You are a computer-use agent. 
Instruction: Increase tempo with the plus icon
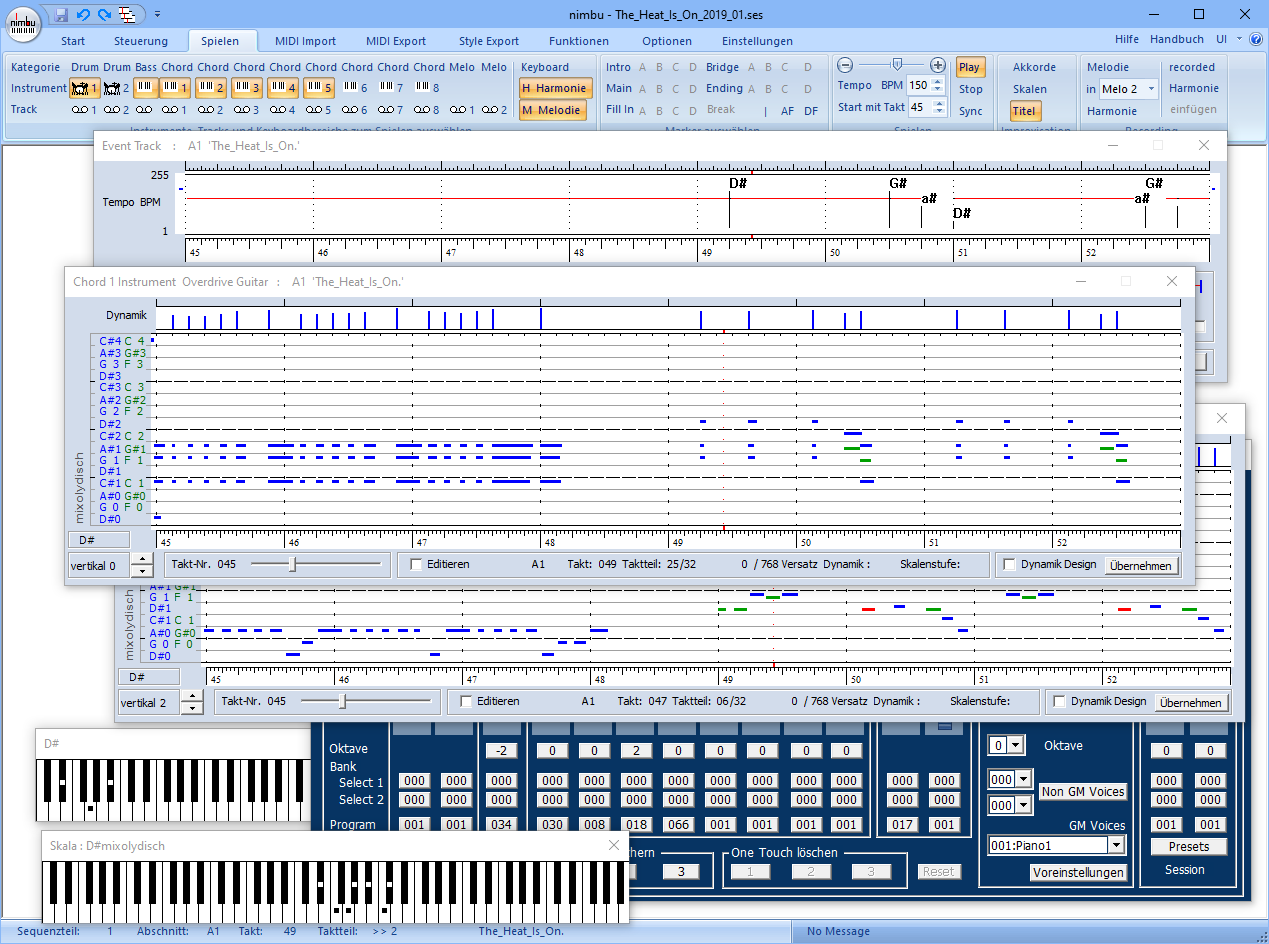pyautogui.click(x=937, y=65)
